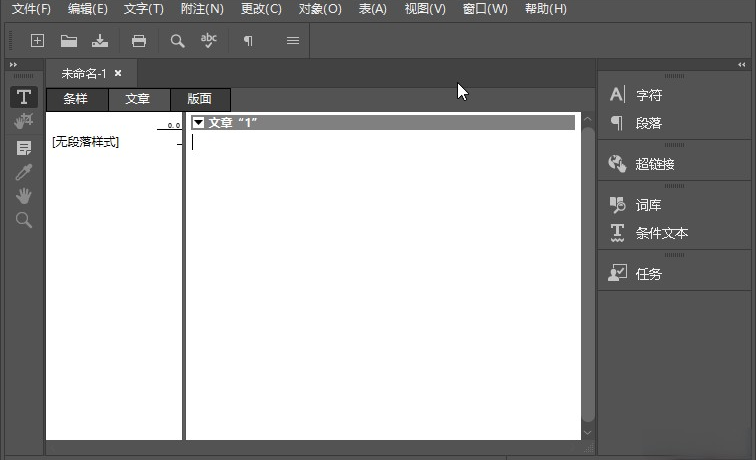Open the 附注(N) menu
This screenshot has width=756, height=460.
(202, 9)
